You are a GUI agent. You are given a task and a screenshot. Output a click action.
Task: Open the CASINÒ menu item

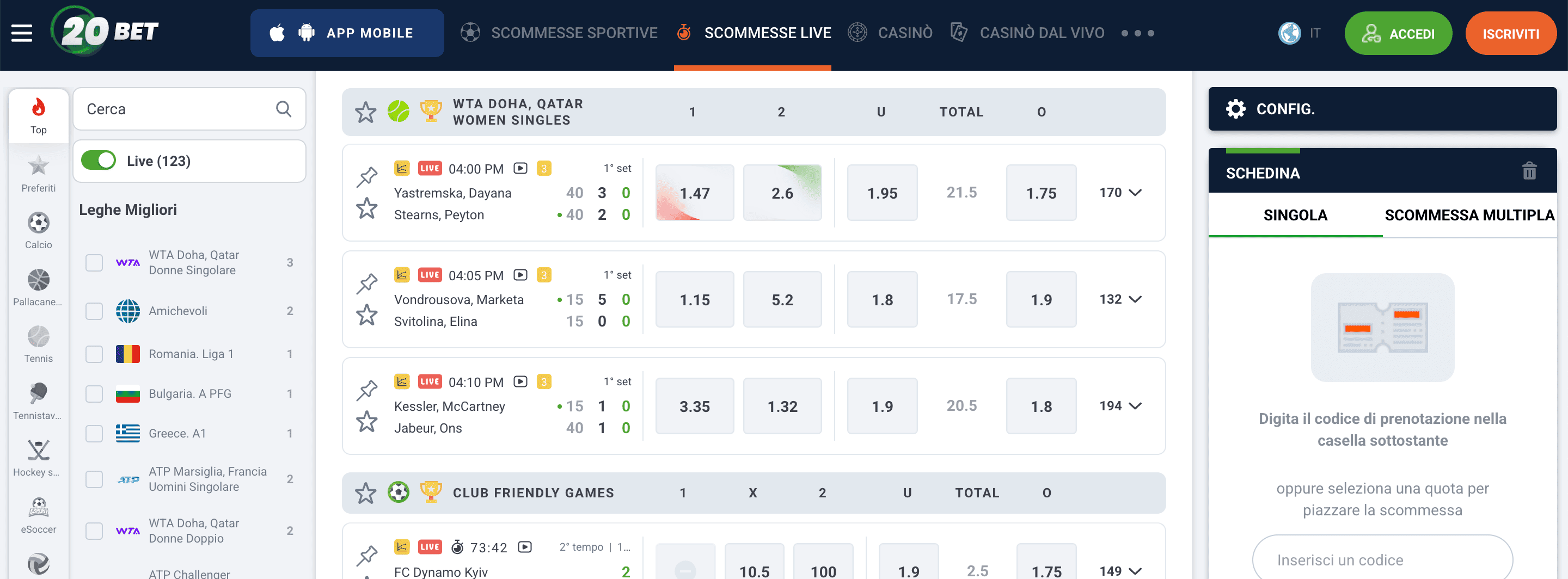click(x=906, y=33)
